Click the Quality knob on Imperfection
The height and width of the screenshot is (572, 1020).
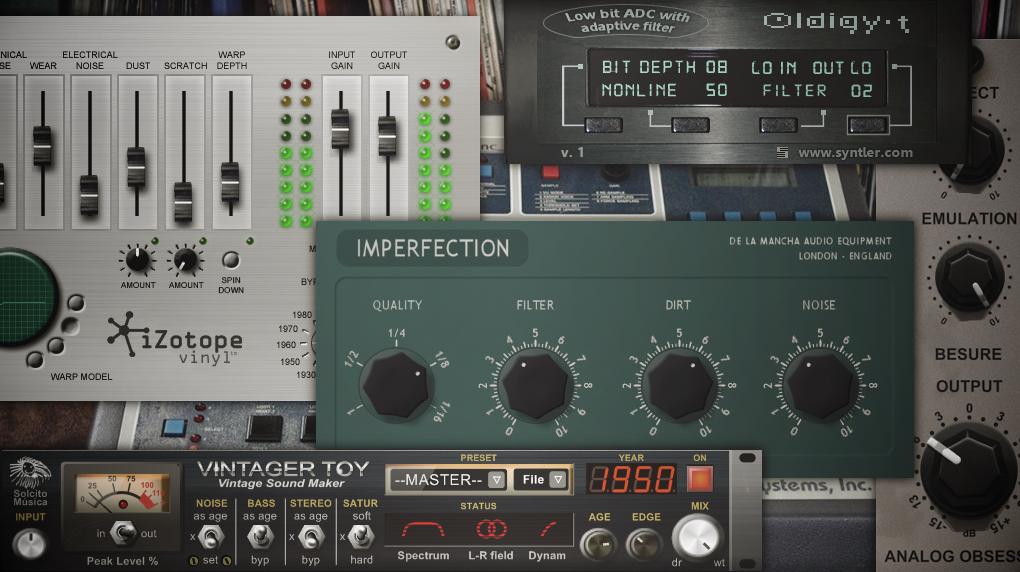(396, 384)
